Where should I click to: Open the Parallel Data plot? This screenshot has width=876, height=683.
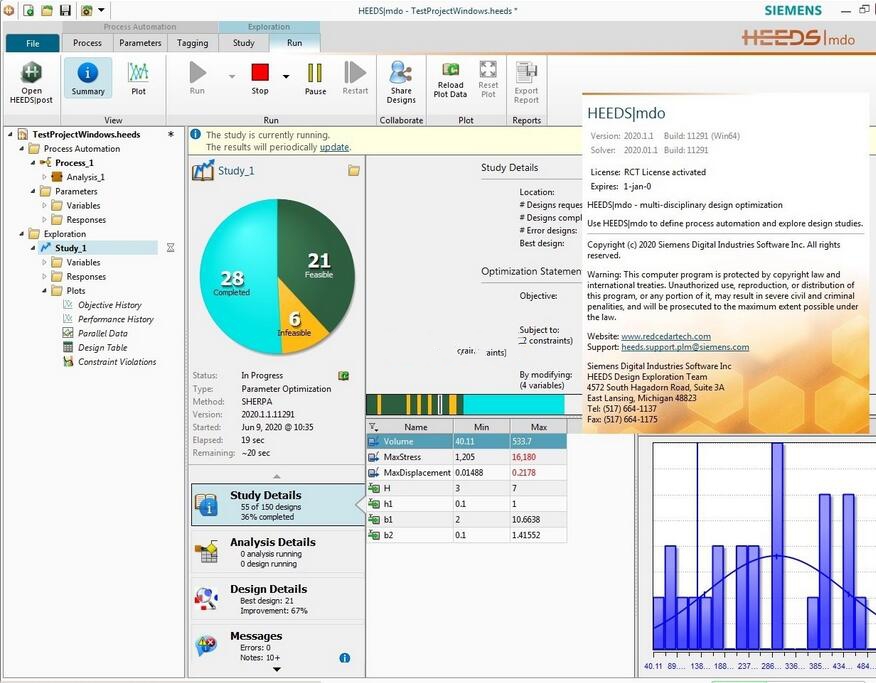(x=103, y=333)
